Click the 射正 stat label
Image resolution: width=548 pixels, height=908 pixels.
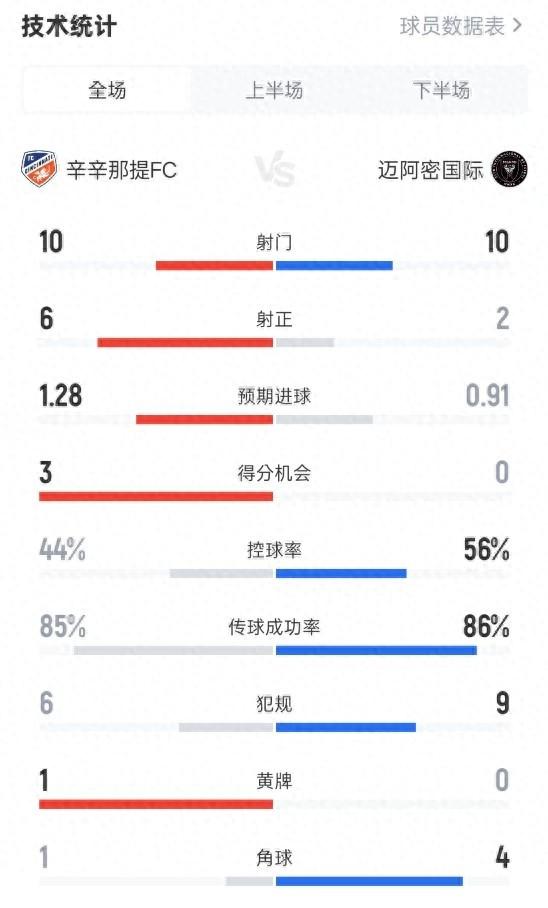[274, 319]
